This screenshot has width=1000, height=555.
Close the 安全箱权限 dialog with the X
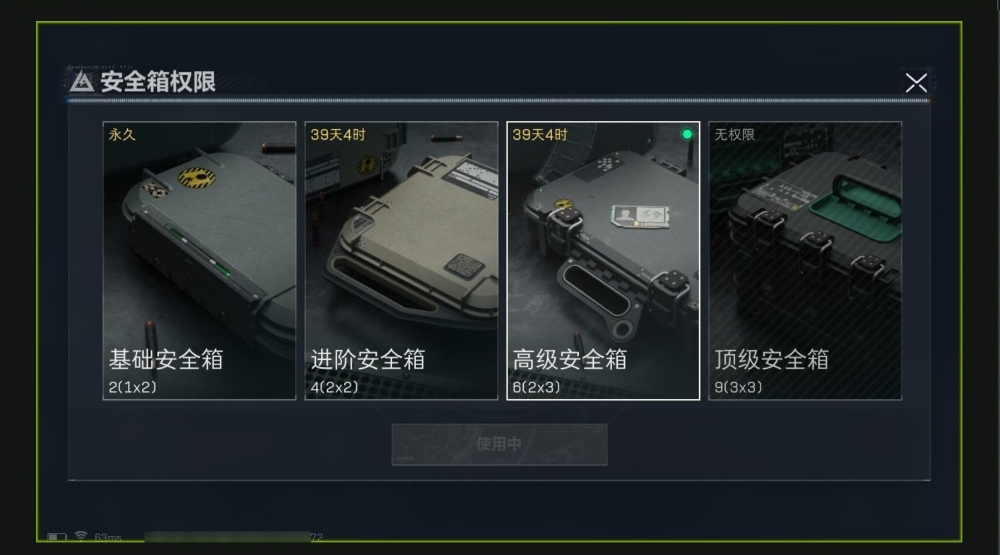[916, 82]
